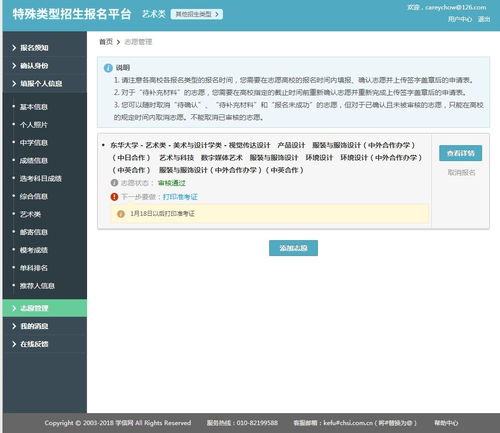The height and width of the screenshot is (433, 500).
Task: Go to 首页 via the breadcrumb
Action: pos(106,42)
